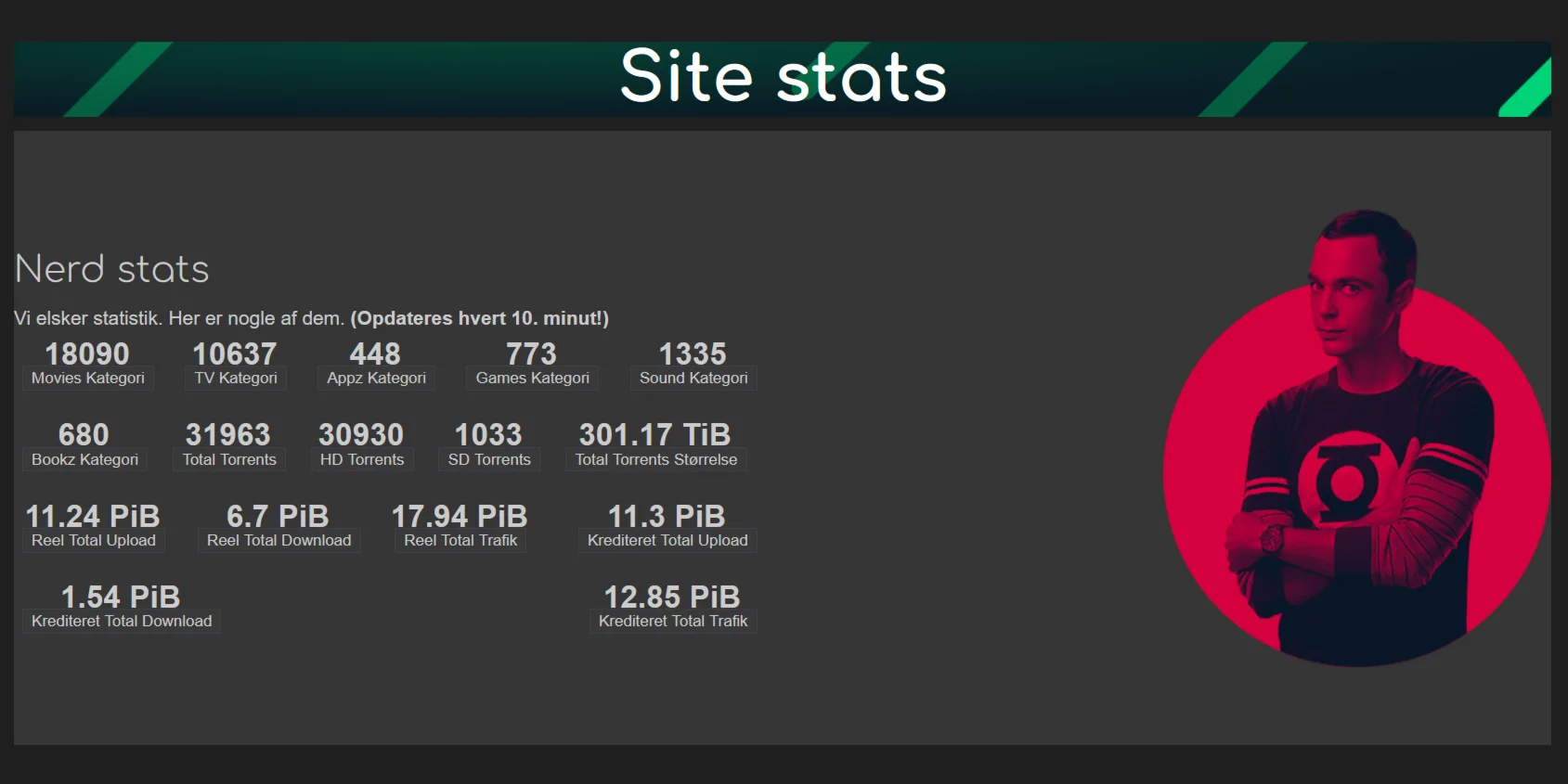The width and height of the screenshot is (1568, 784).
Task: Click the HD Torrents label
Action: [362, 459]
